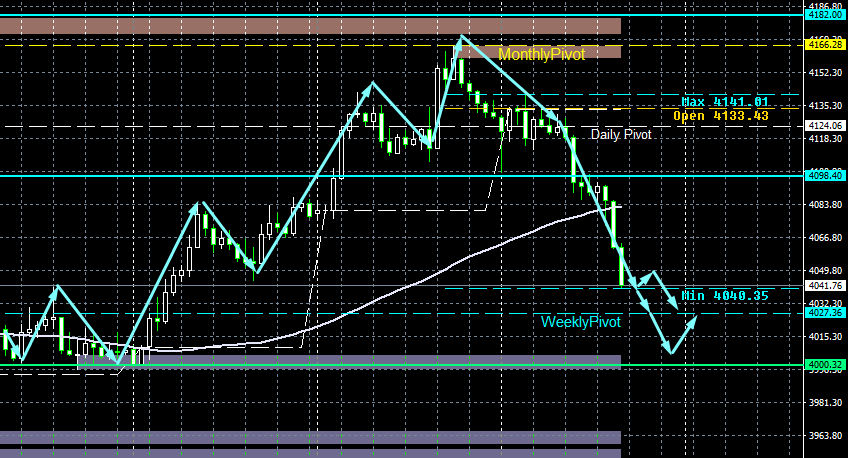This screenshot has width=848, height=458.
Task: Select the 4049.80 axis label
Action: tap(825, 270)
